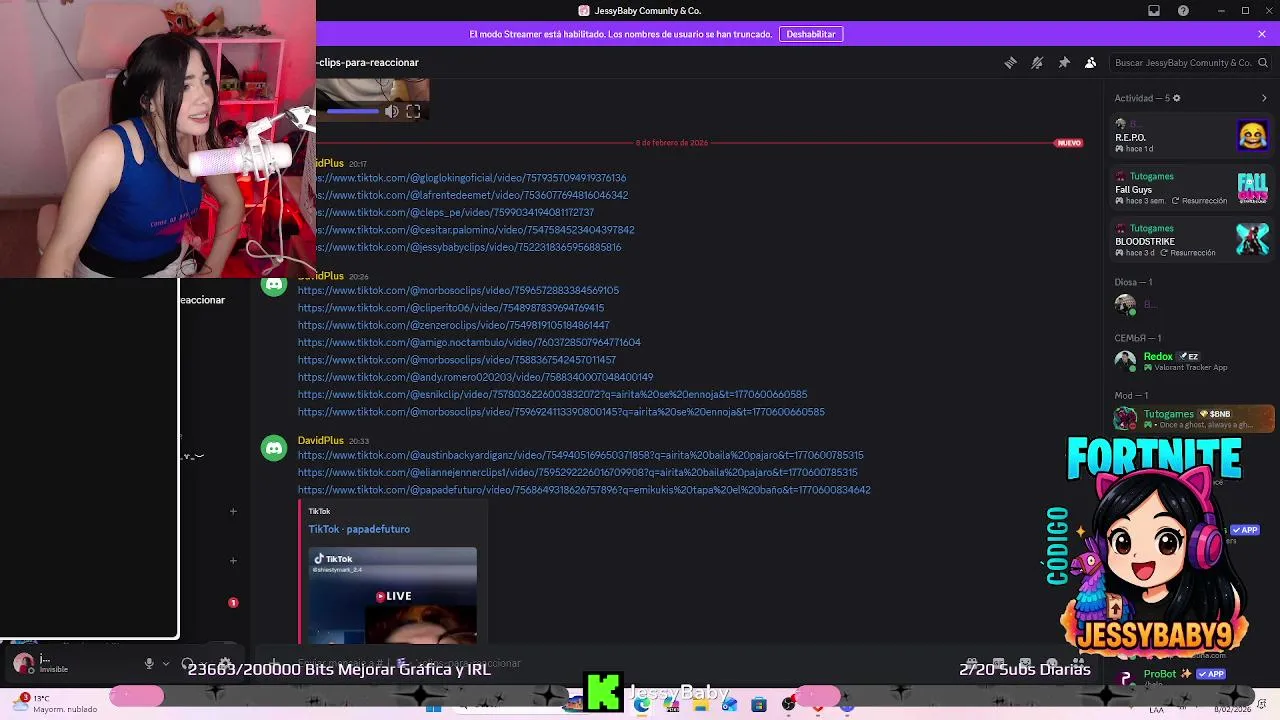Toggle the microphone mute in user panel
Screen dimensions: 1280x720
149,663
